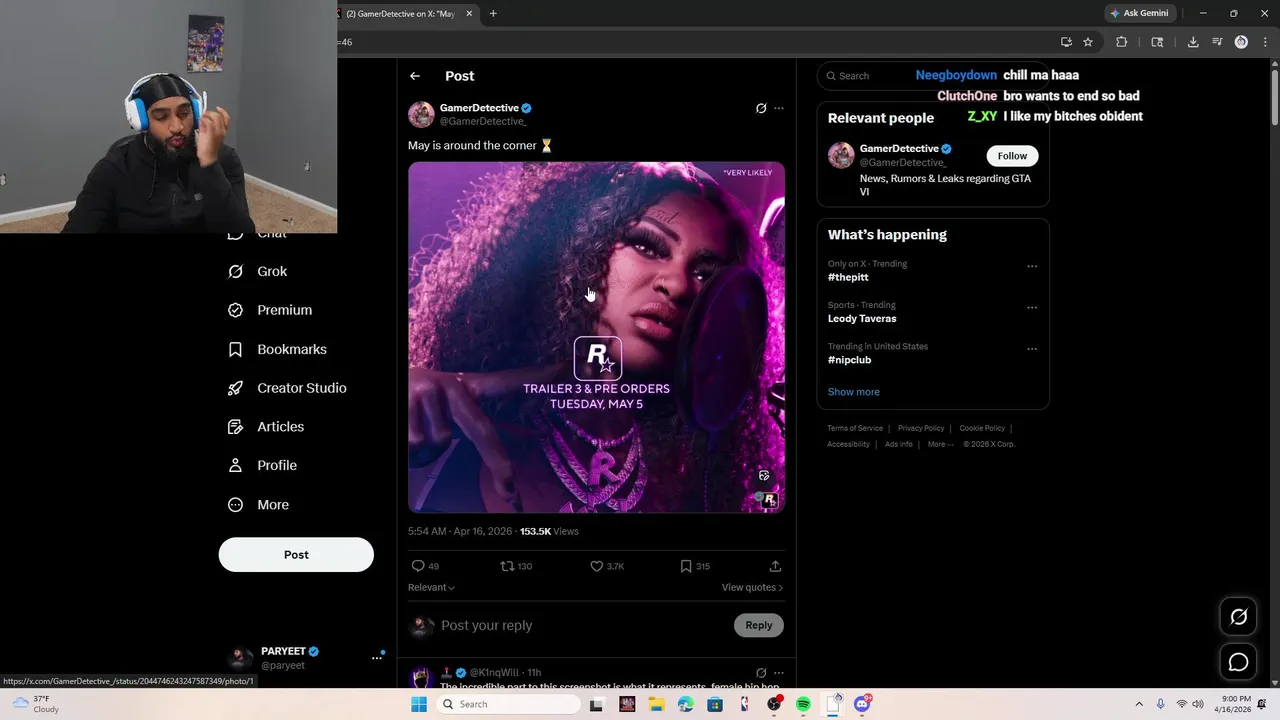Open the browser Downloads icon
Screen dimensions: 1280x720
pos(1193,42)
